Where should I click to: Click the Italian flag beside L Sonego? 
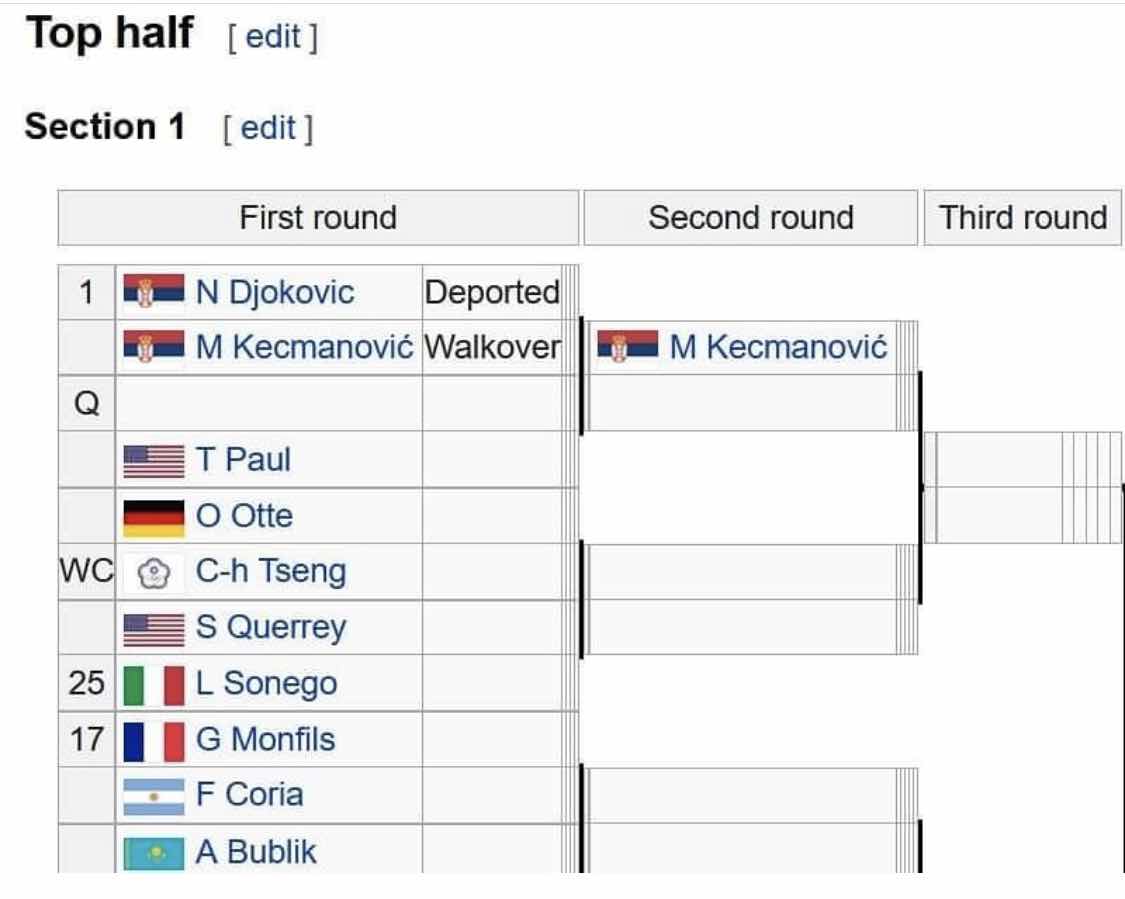pyautogui.click(x=154, y=685)
